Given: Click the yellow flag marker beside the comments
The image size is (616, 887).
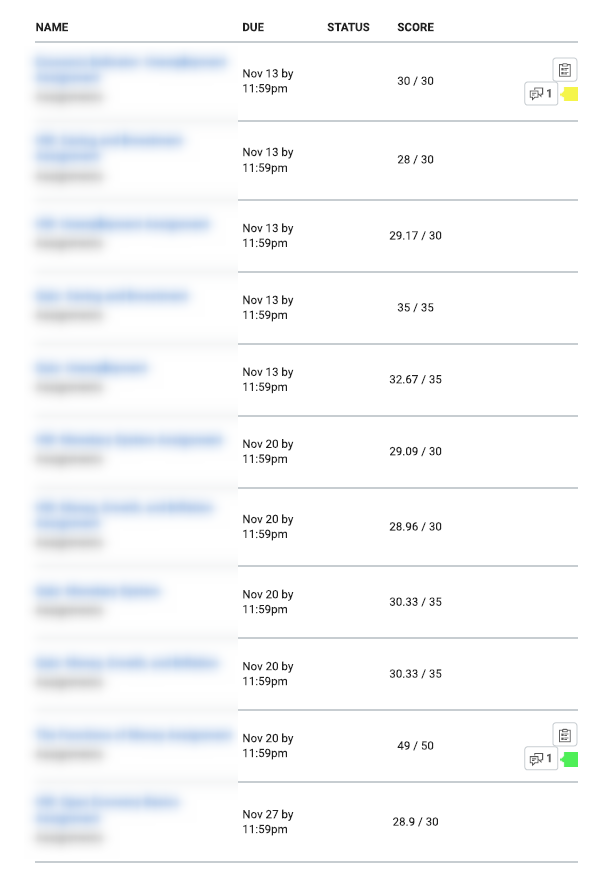Looking at the screenshot, I should point(570,94).
